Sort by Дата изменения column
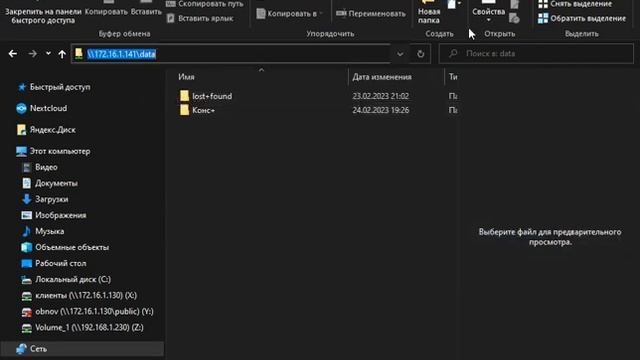 click(382, 77)
